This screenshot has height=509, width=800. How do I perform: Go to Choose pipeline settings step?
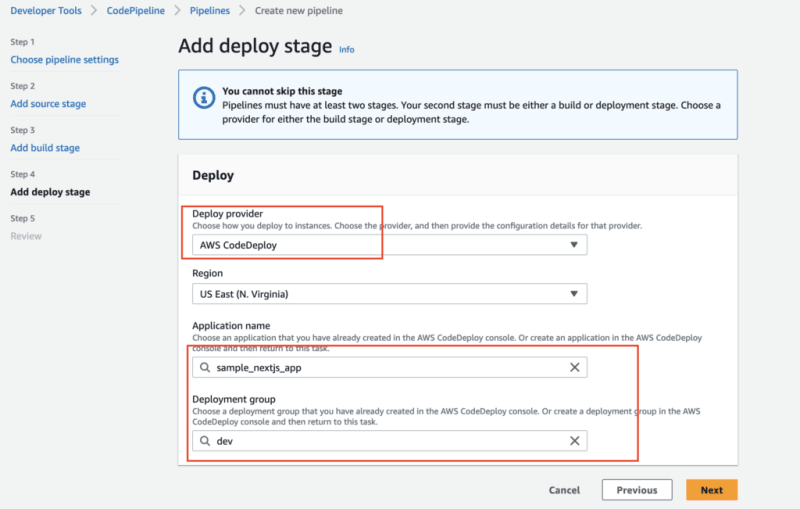coord(64,60)
